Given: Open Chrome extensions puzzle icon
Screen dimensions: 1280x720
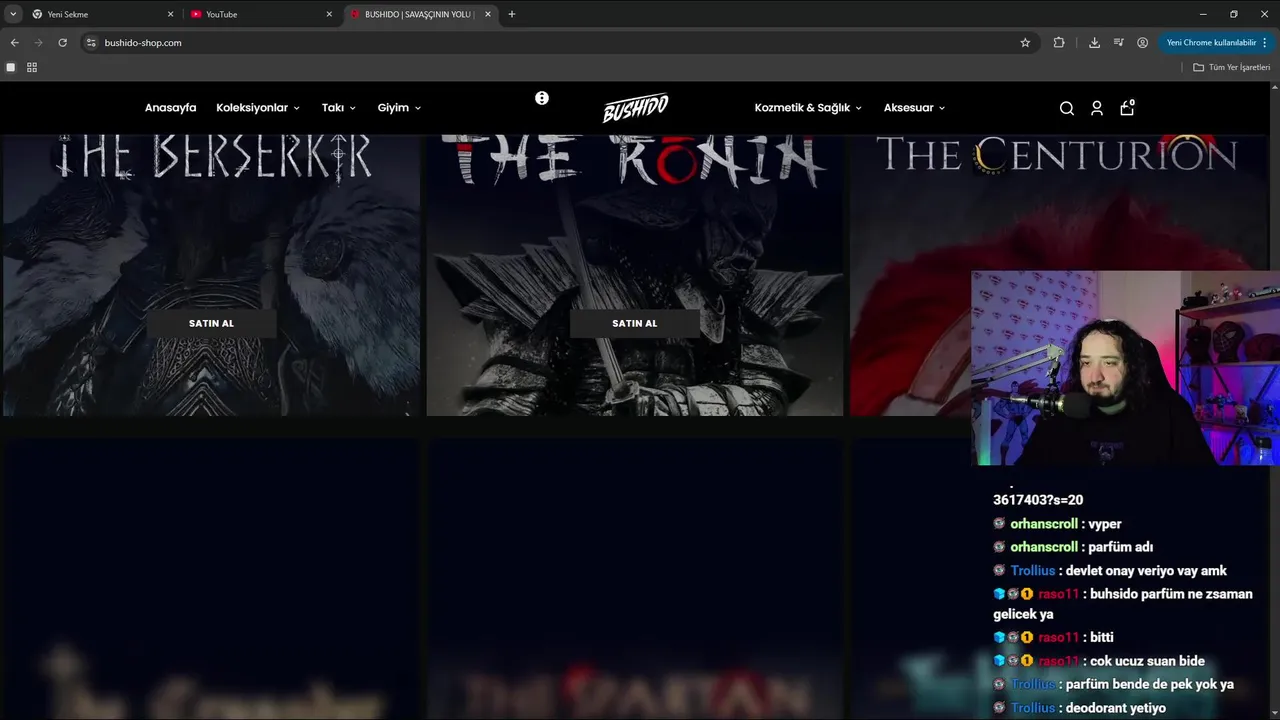Looking at the screenshot, I should pyautogui.click(x=1059, y=43).
